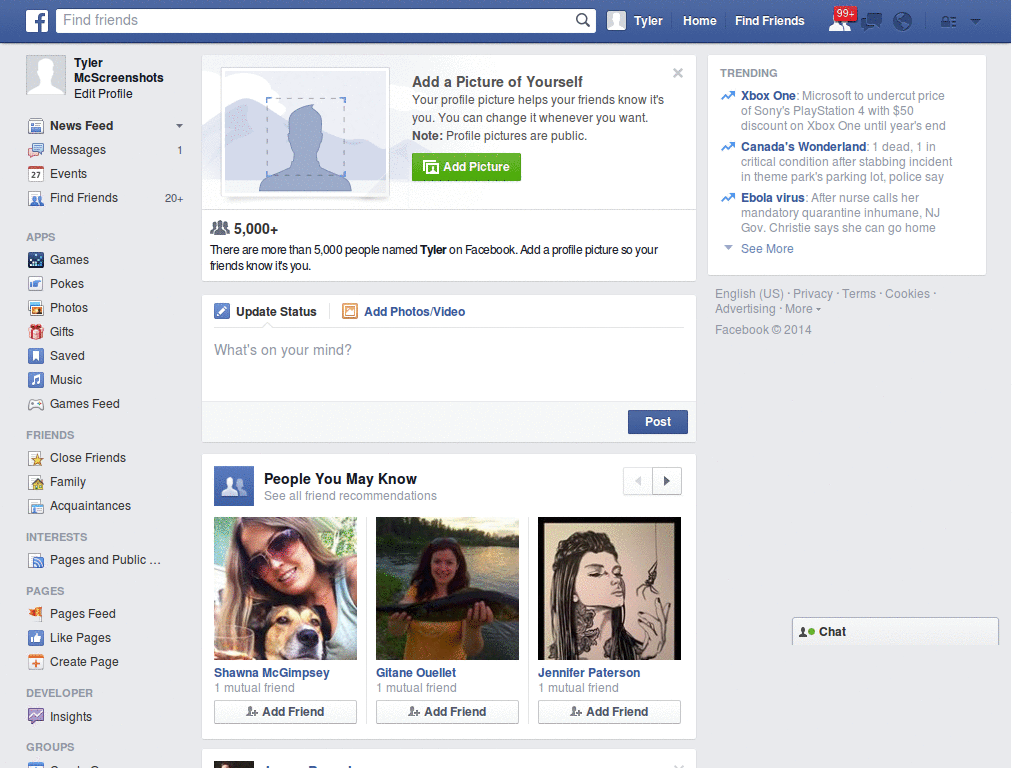Image resolution: width=1024 pixels, height=768 pixels.
Task: Click Tyler McScreenshots name link
Action: pyautogui.click(x=118, y=71)
